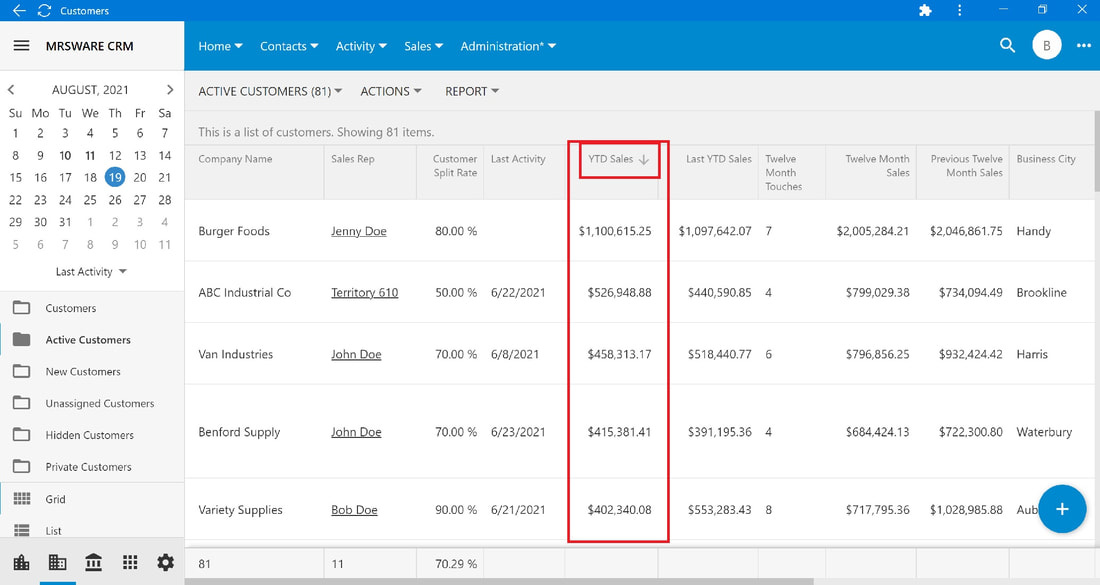Screen dimensions: 1100x585
Task: Open the Actions dropdown
Action: coord(391,91)
